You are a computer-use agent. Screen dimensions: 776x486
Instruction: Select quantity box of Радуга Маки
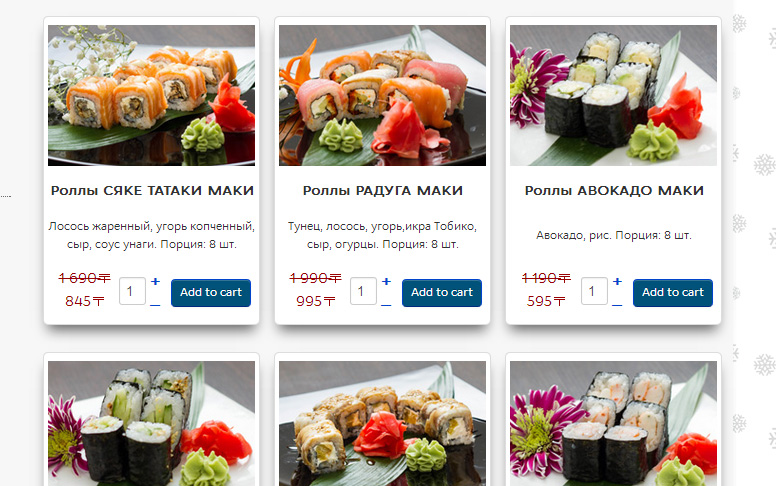[x=363, y=291]
